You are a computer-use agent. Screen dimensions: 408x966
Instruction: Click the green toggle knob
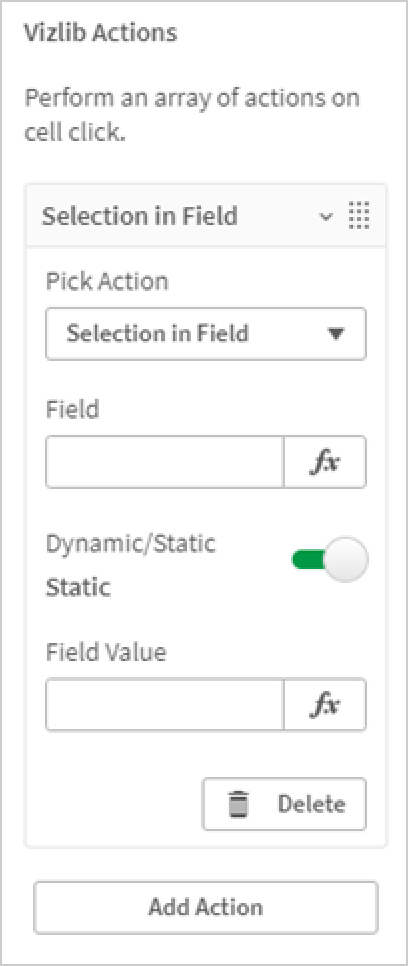(346, 560)
